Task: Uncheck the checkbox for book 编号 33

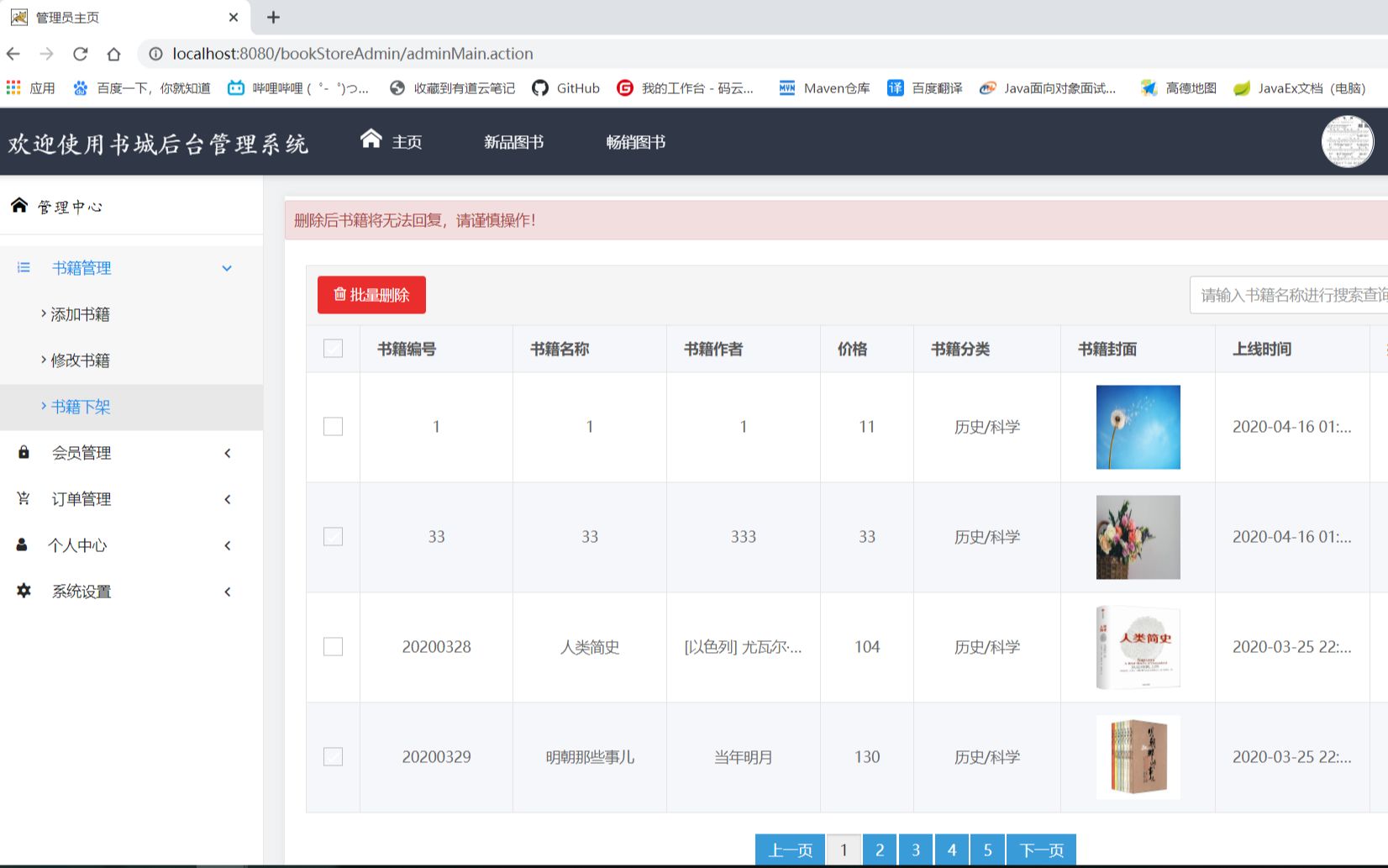Action: click(x=333, y=536)
